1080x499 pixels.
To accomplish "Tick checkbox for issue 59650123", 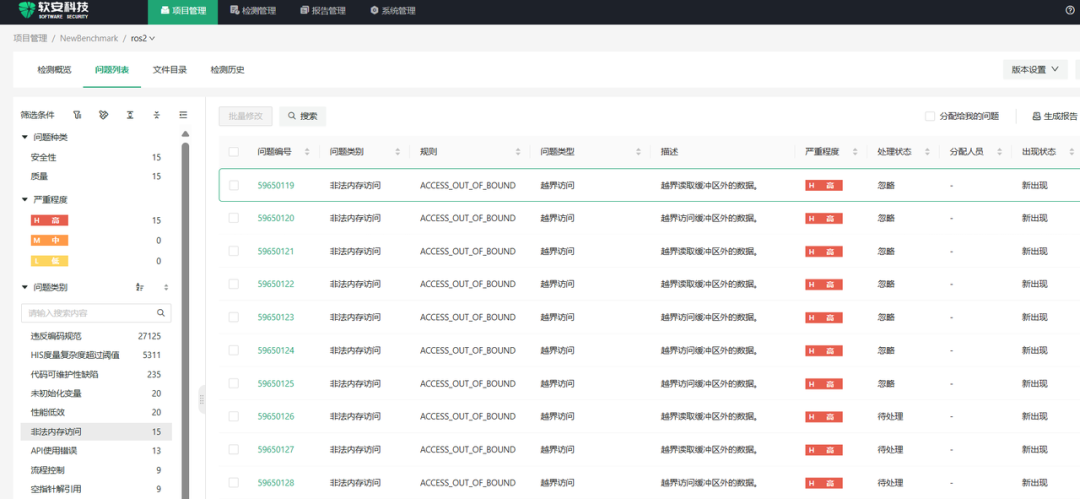I will click(x=233, y=317).
